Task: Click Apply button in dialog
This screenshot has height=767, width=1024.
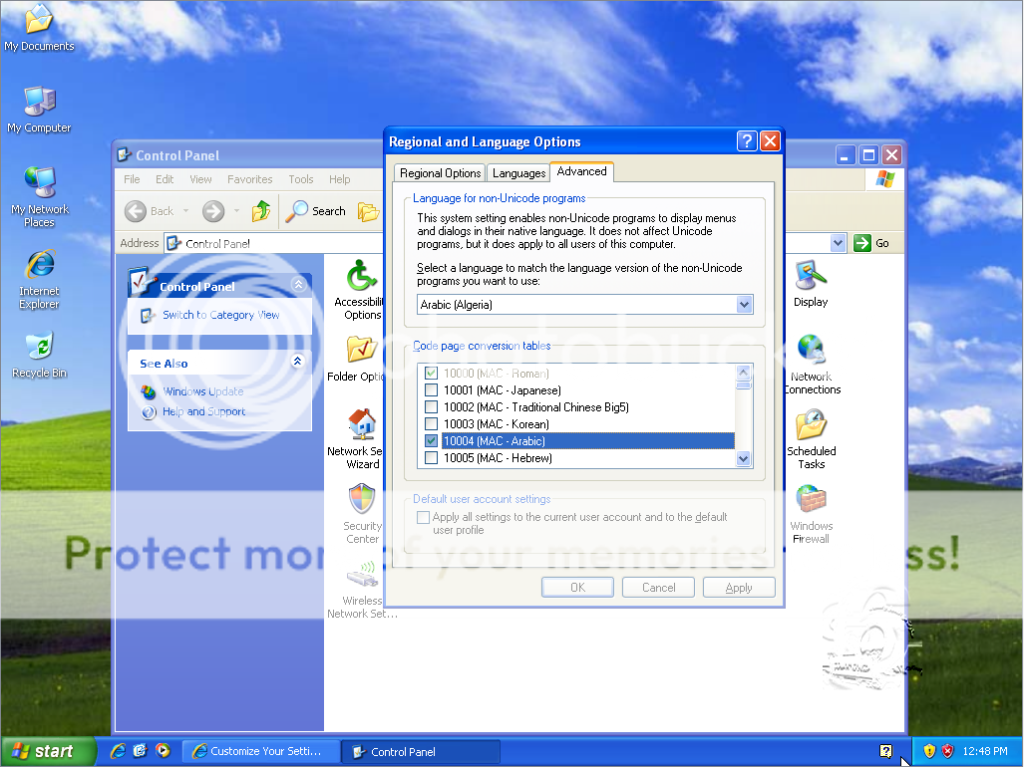Action: tap(739, 587)
